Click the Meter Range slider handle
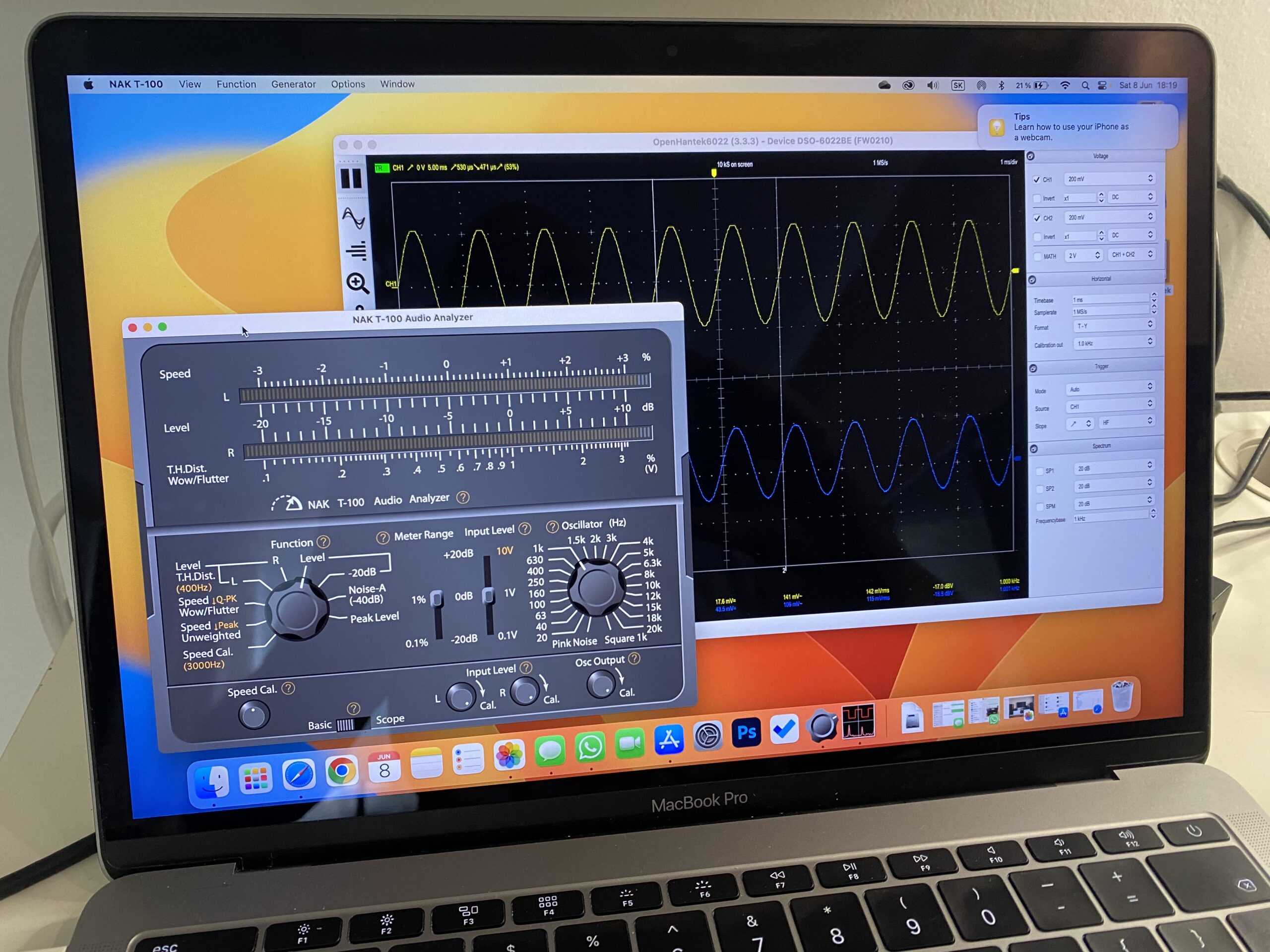 coord(437,598)
